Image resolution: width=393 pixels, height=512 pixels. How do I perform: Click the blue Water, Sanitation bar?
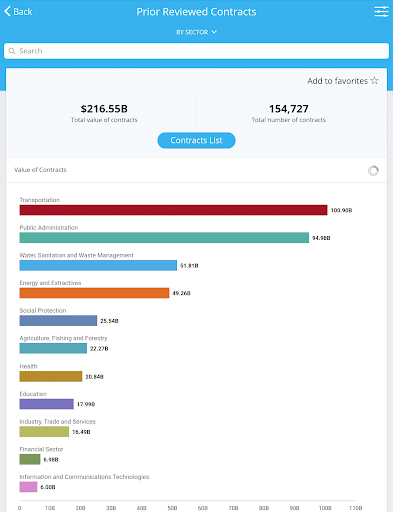click(x=98, y=265)
